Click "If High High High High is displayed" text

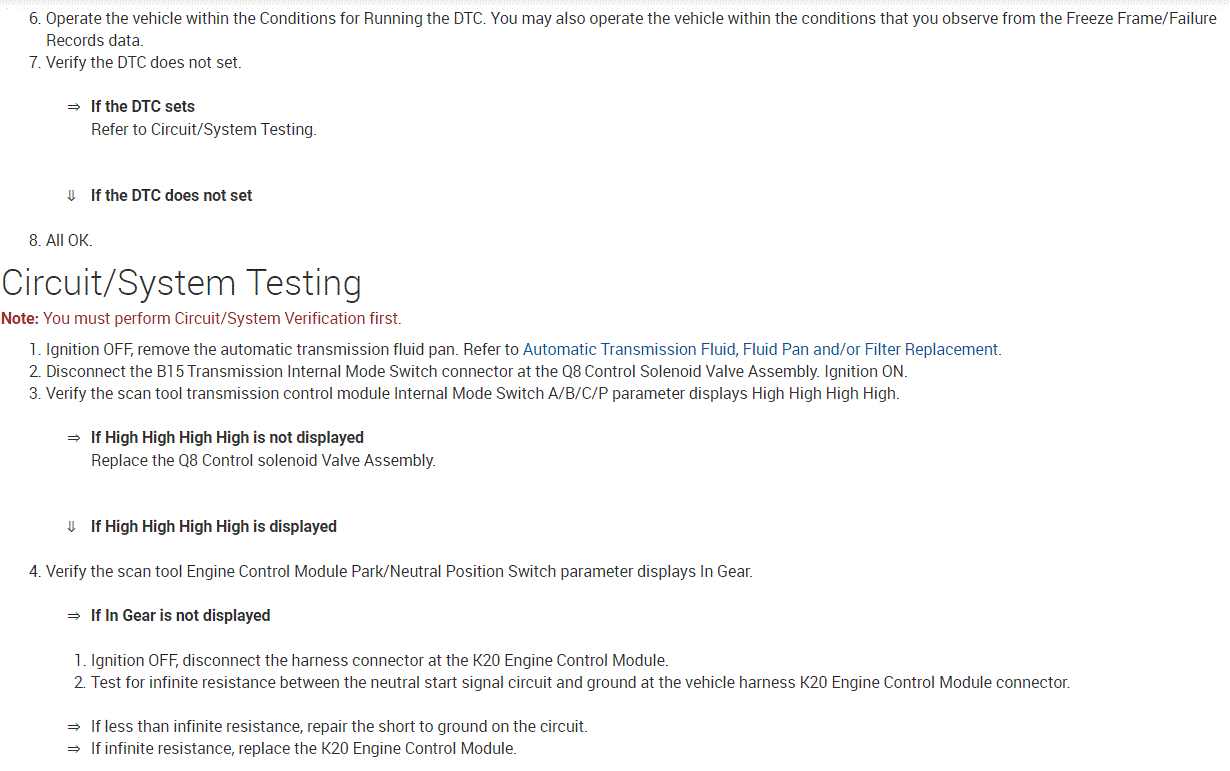coord(213,527)
